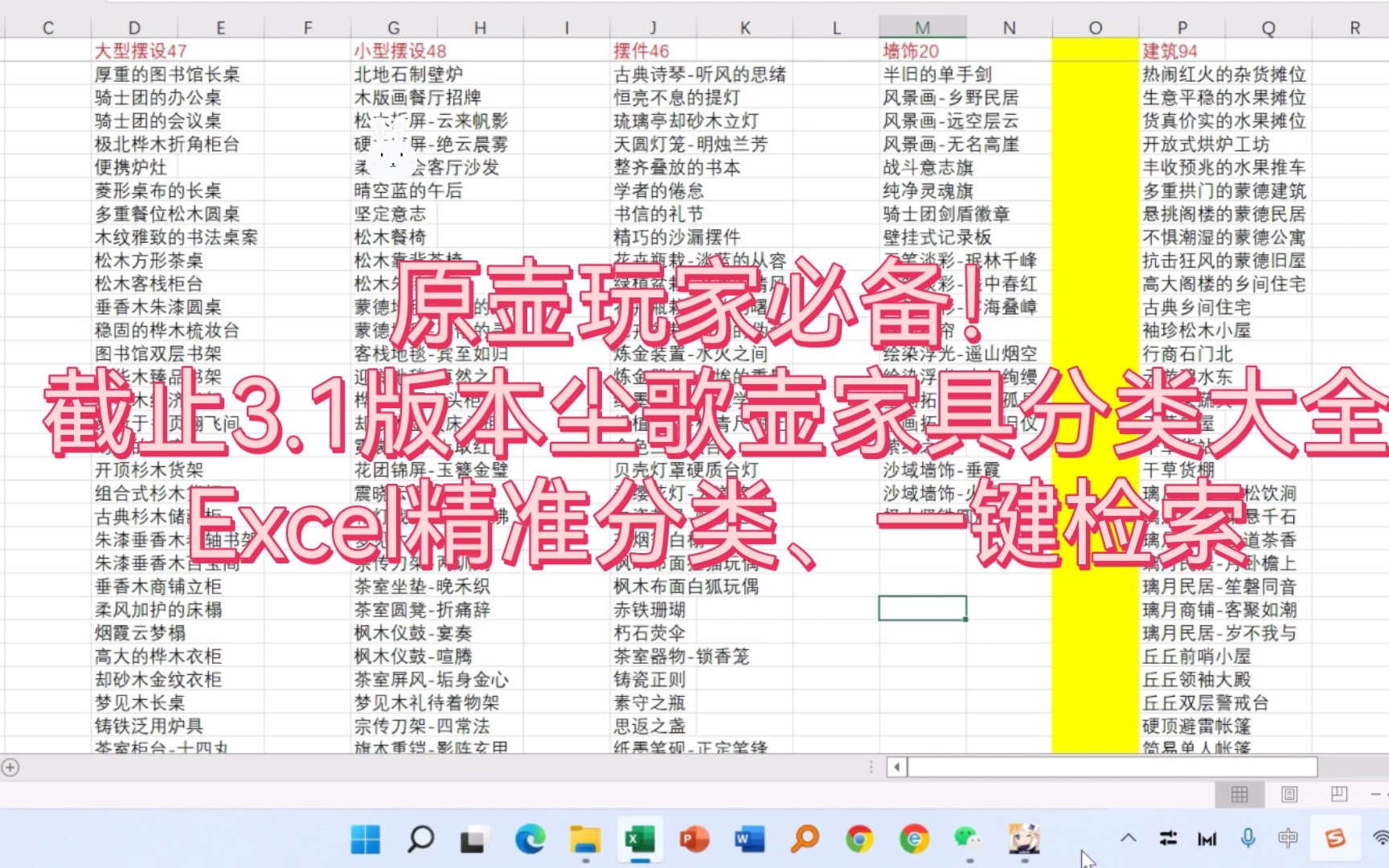Switch to Page Break Preview

pyautogui.click(x=1339, y=794)
